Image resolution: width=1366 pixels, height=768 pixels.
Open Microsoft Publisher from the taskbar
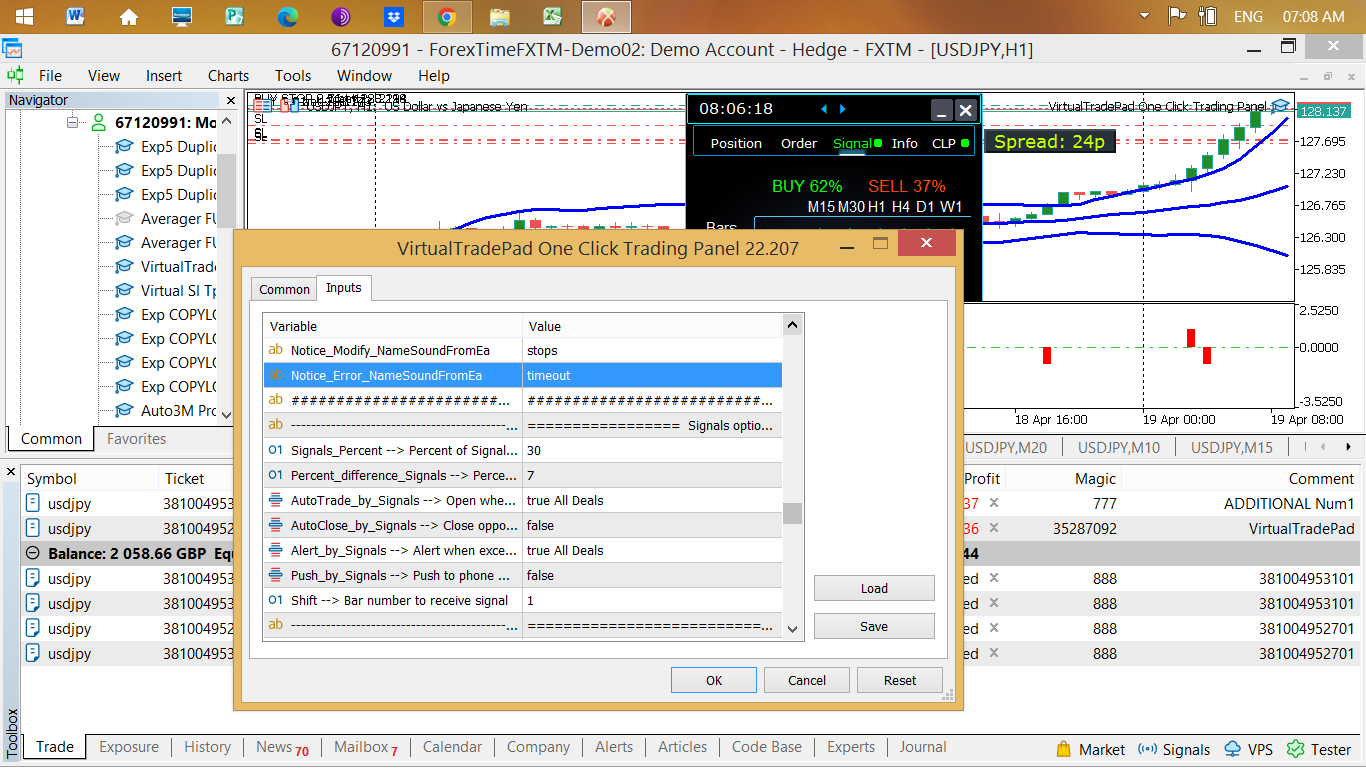(235, 16)
